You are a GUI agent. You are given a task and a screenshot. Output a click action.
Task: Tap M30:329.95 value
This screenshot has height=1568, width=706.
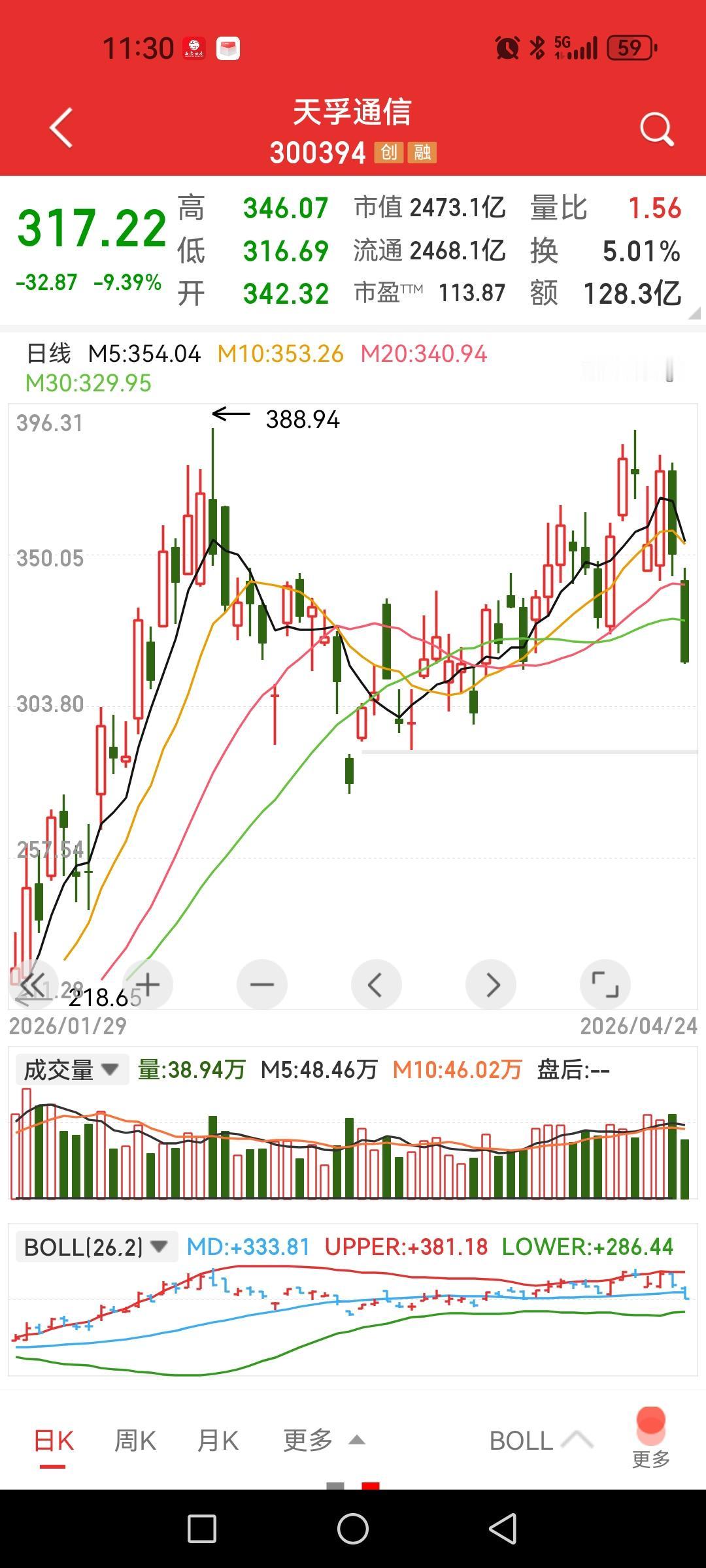click(88, 383)
